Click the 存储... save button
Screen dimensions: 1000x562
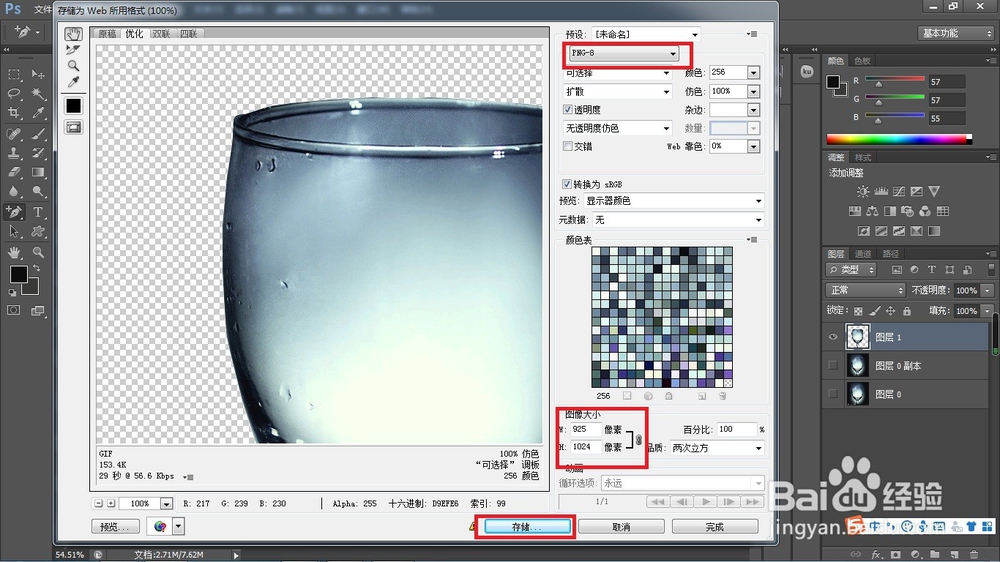click(x=527, y=527)
